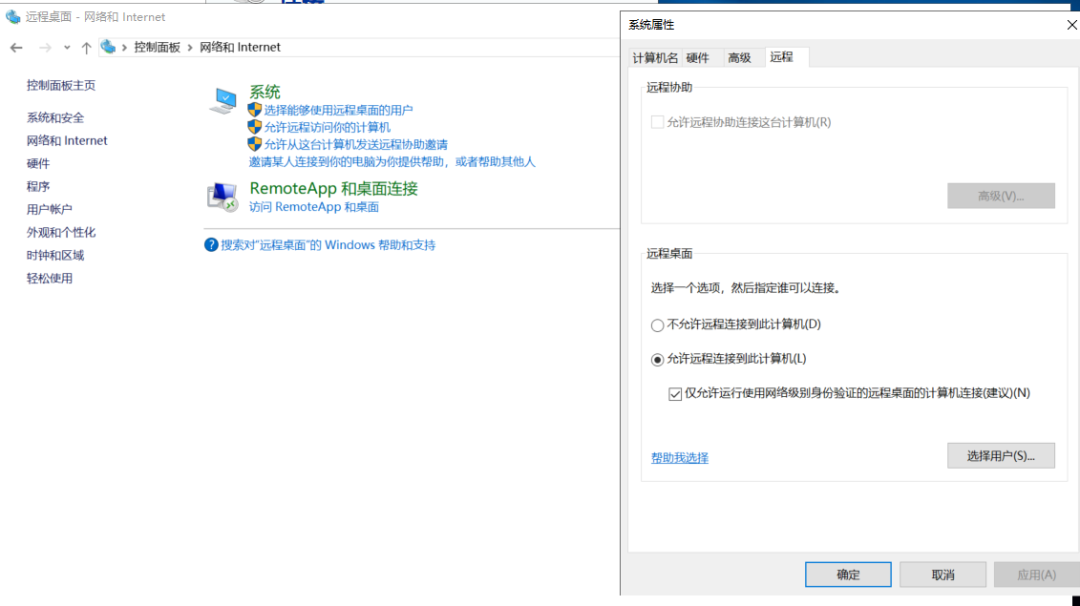This screenshot has height=606, width=1080.
Task: Open 访问 RemoteApp 和桌面 link
Action: 313,207
